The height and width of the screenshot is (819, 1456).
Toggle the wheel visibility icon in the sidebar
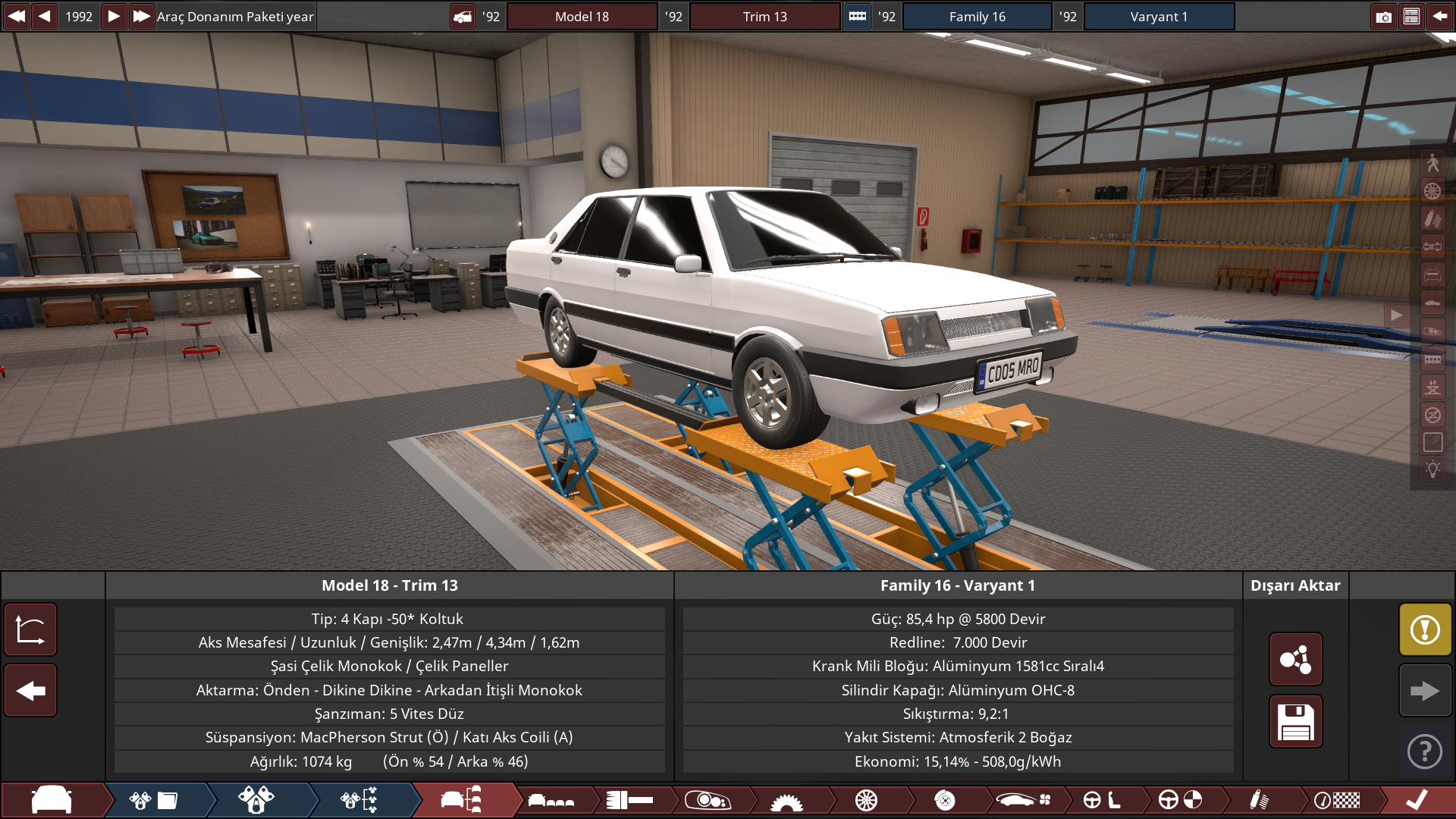pos(1432,190)
